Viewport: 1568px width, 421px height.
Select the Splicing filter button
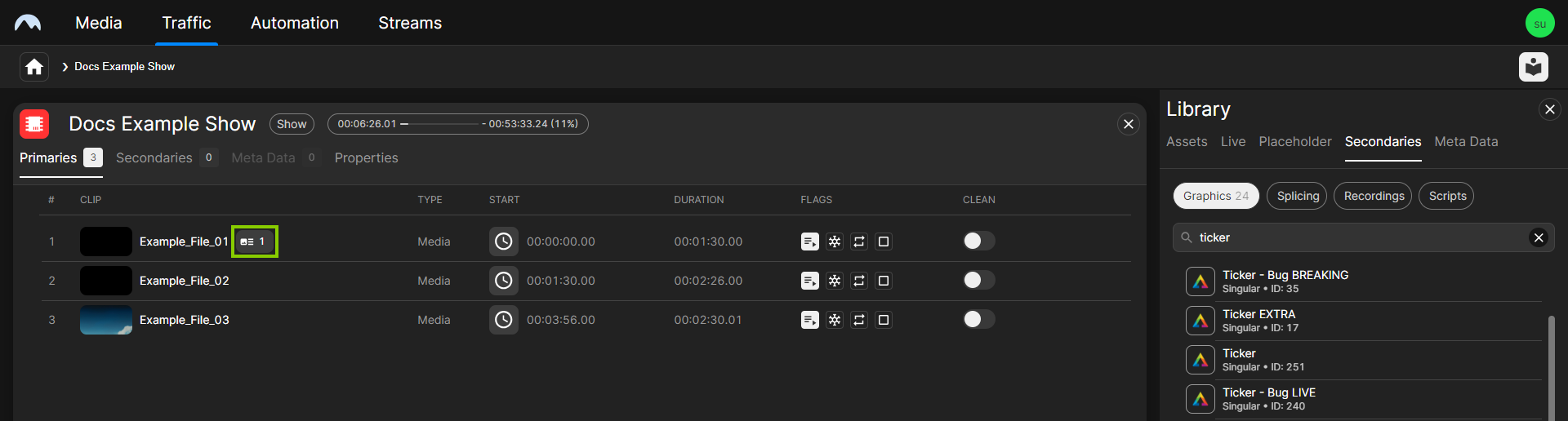click(1297, 196)
